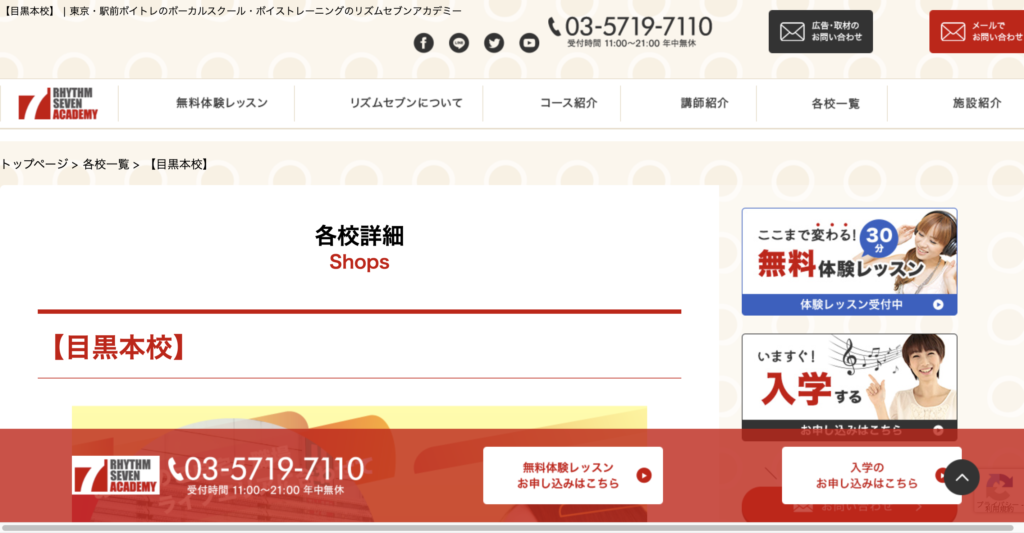1024x533 pixels.
Task: Select 講師紹介 in the navigation bar
Action: tap(705, 103)
